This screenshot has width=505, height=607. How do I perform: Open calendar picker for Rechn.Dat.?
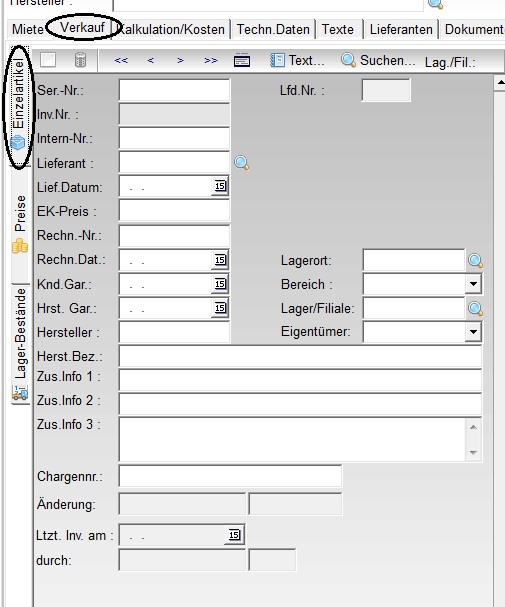[x=220, y=260]
